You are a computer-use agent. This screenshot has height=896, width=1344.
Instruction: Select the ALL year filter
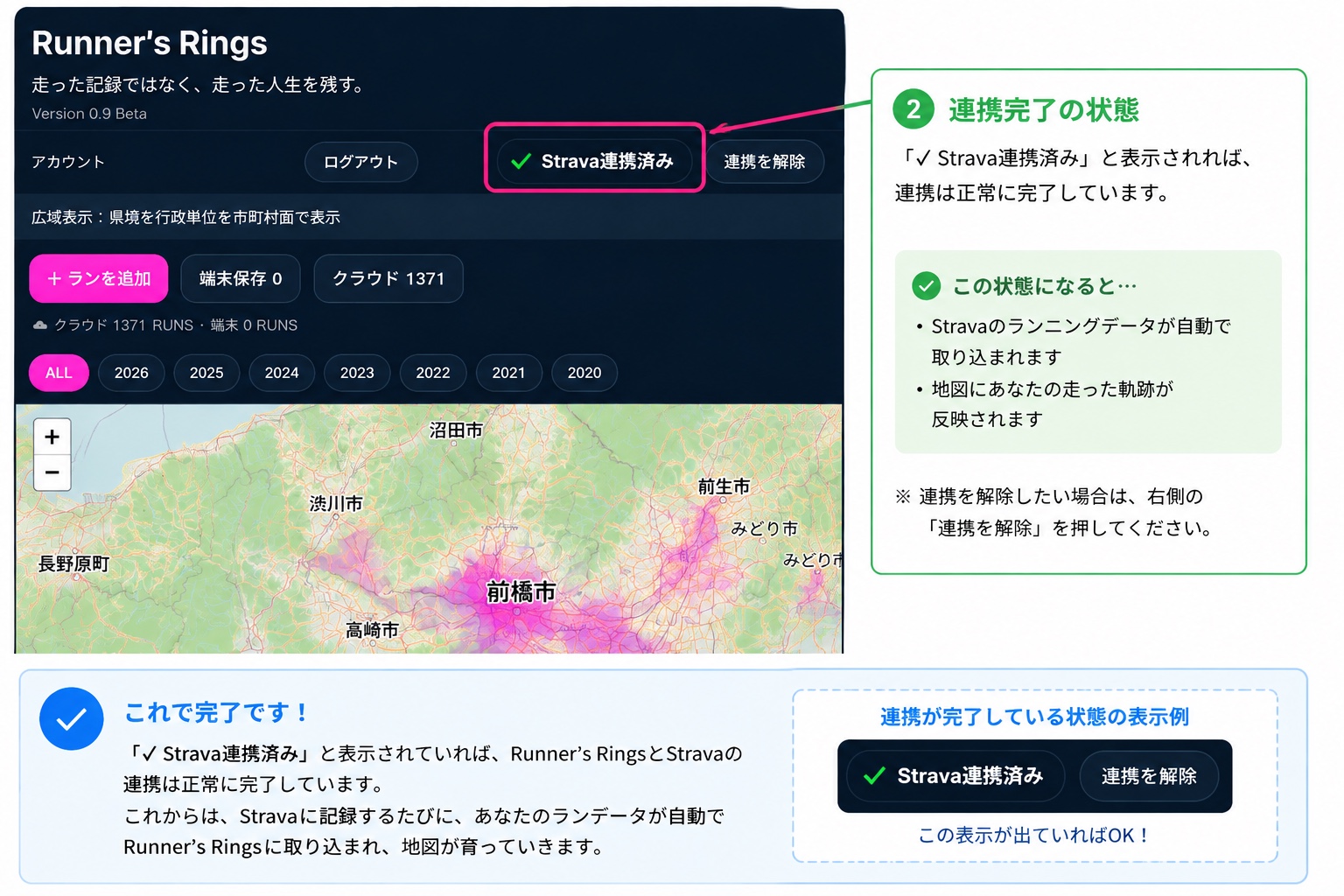59,373
